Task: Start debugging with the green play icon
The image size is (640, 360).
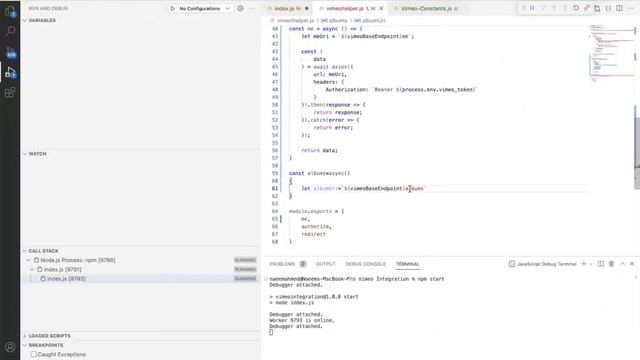Action: pyautogui.click(x=173, y=8)
